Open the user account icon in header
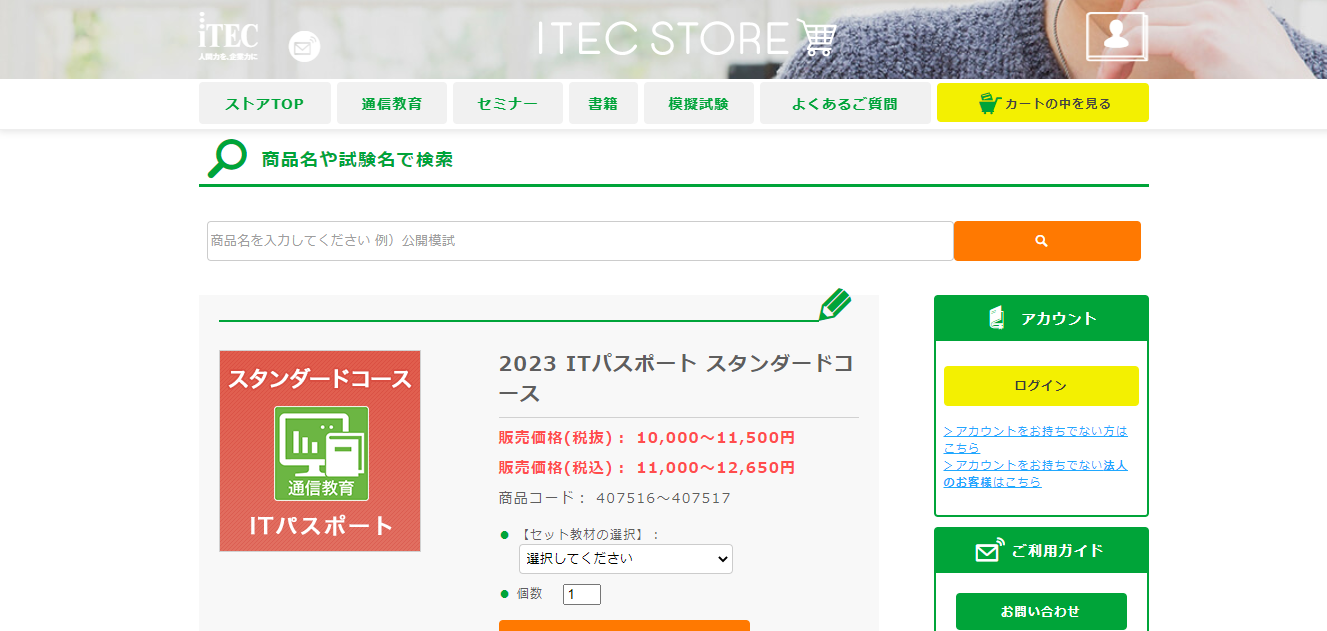The height and width of the screenshot is (631, 1327). [x=1116, y=37]
